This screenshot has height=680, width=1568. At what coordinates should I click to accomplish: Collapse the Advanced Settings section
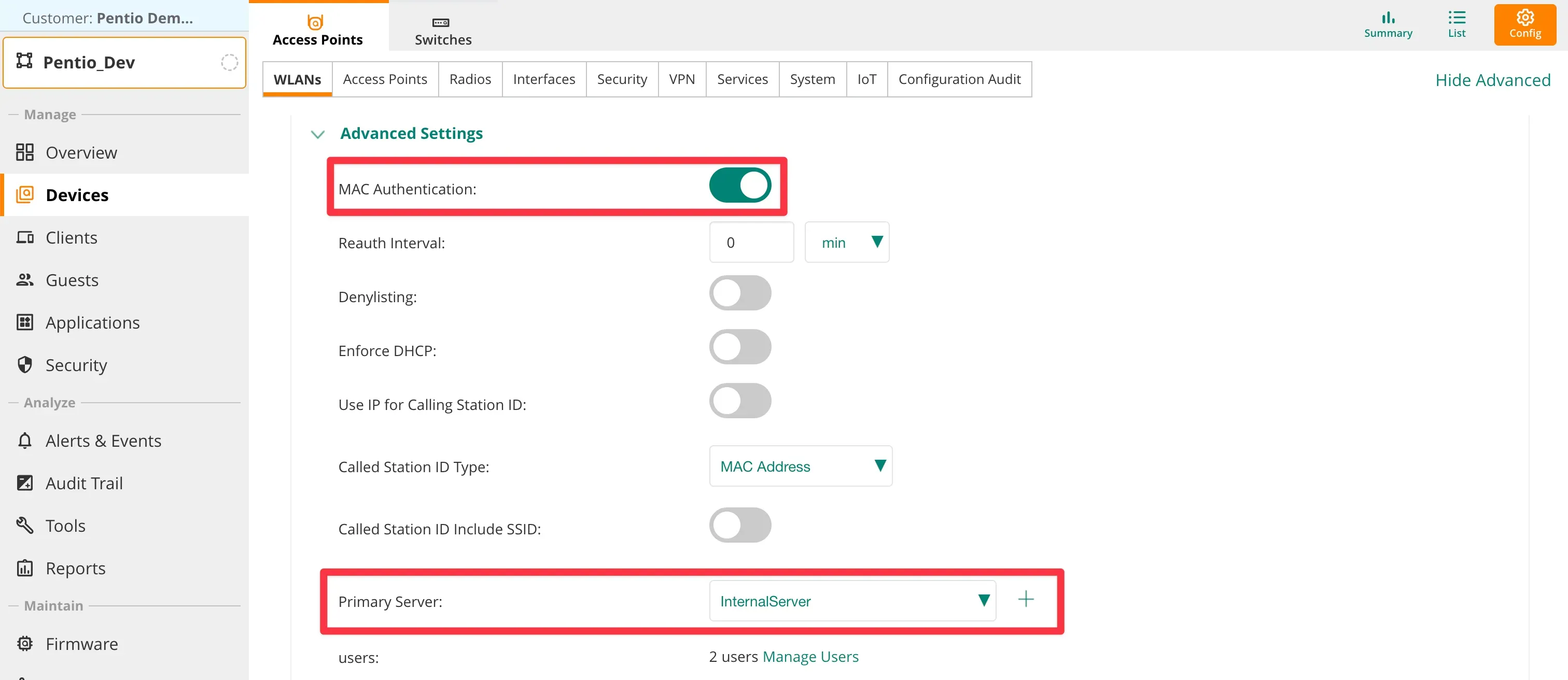[x=318, y=134]
